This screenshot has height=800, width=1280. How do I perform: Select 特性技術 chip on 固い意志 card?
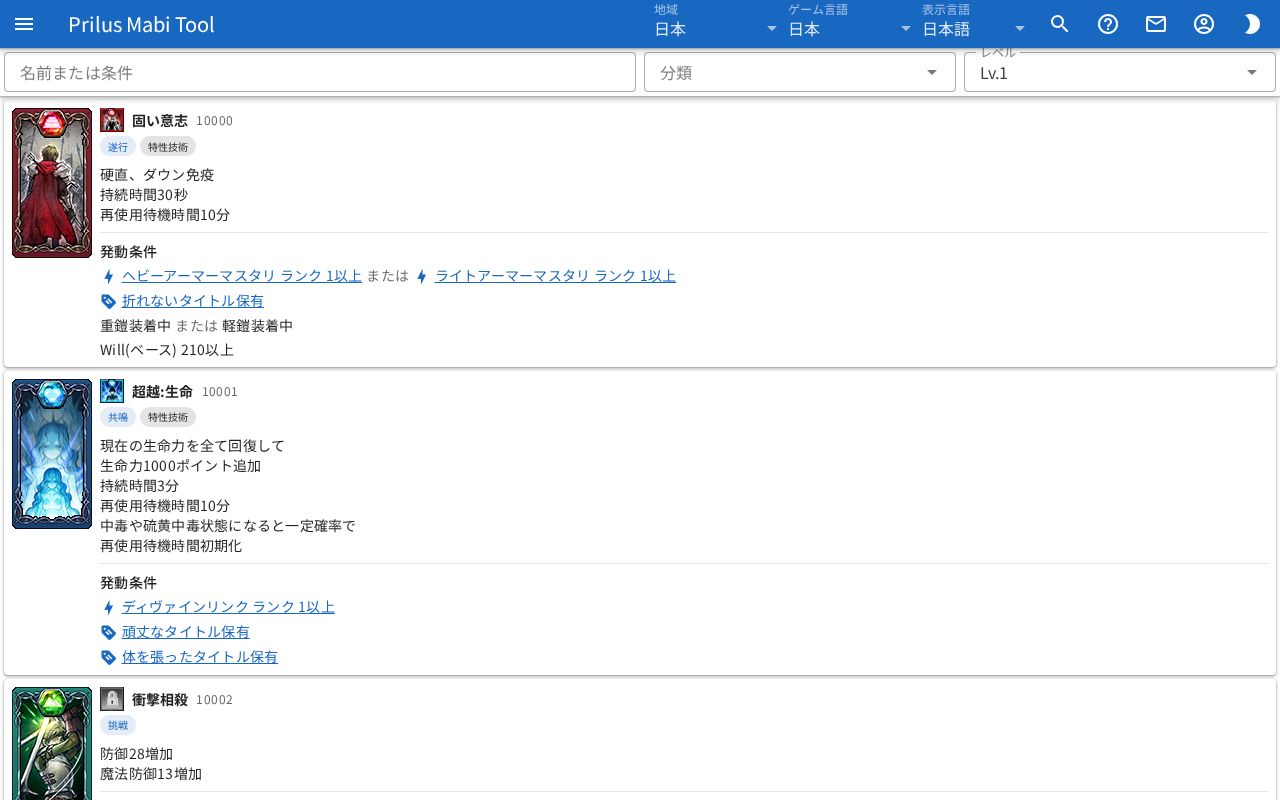[168, 147]
